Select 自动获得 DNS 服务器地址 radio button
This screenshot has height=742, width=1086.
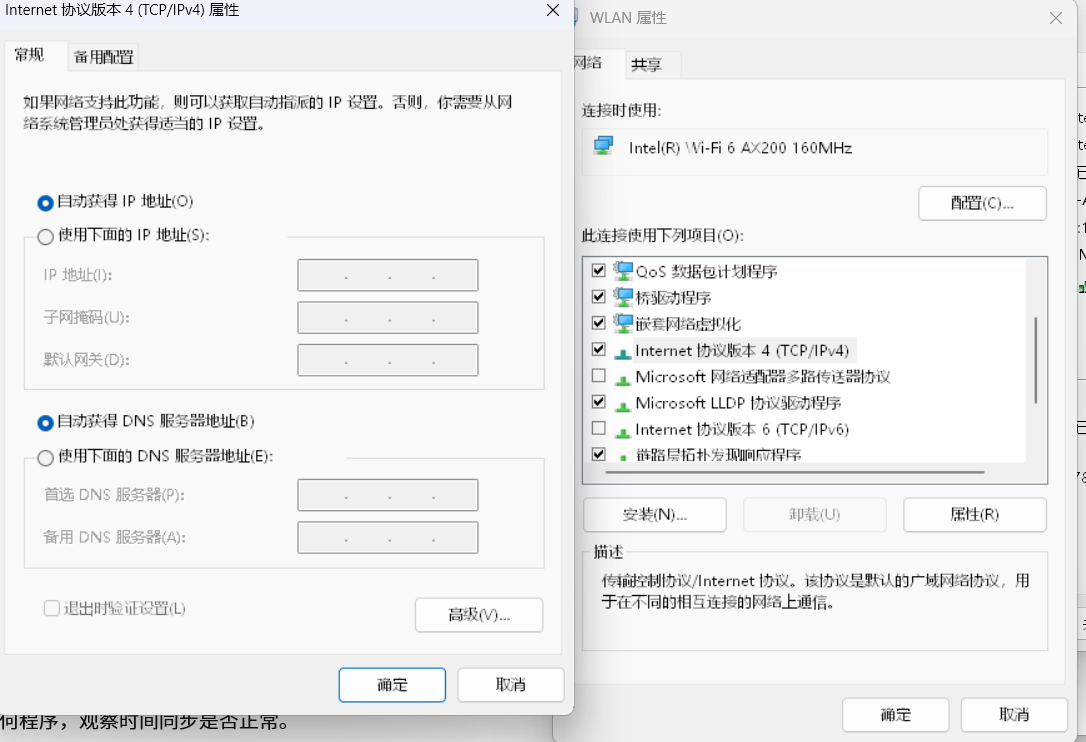click(x=45, y=423)
